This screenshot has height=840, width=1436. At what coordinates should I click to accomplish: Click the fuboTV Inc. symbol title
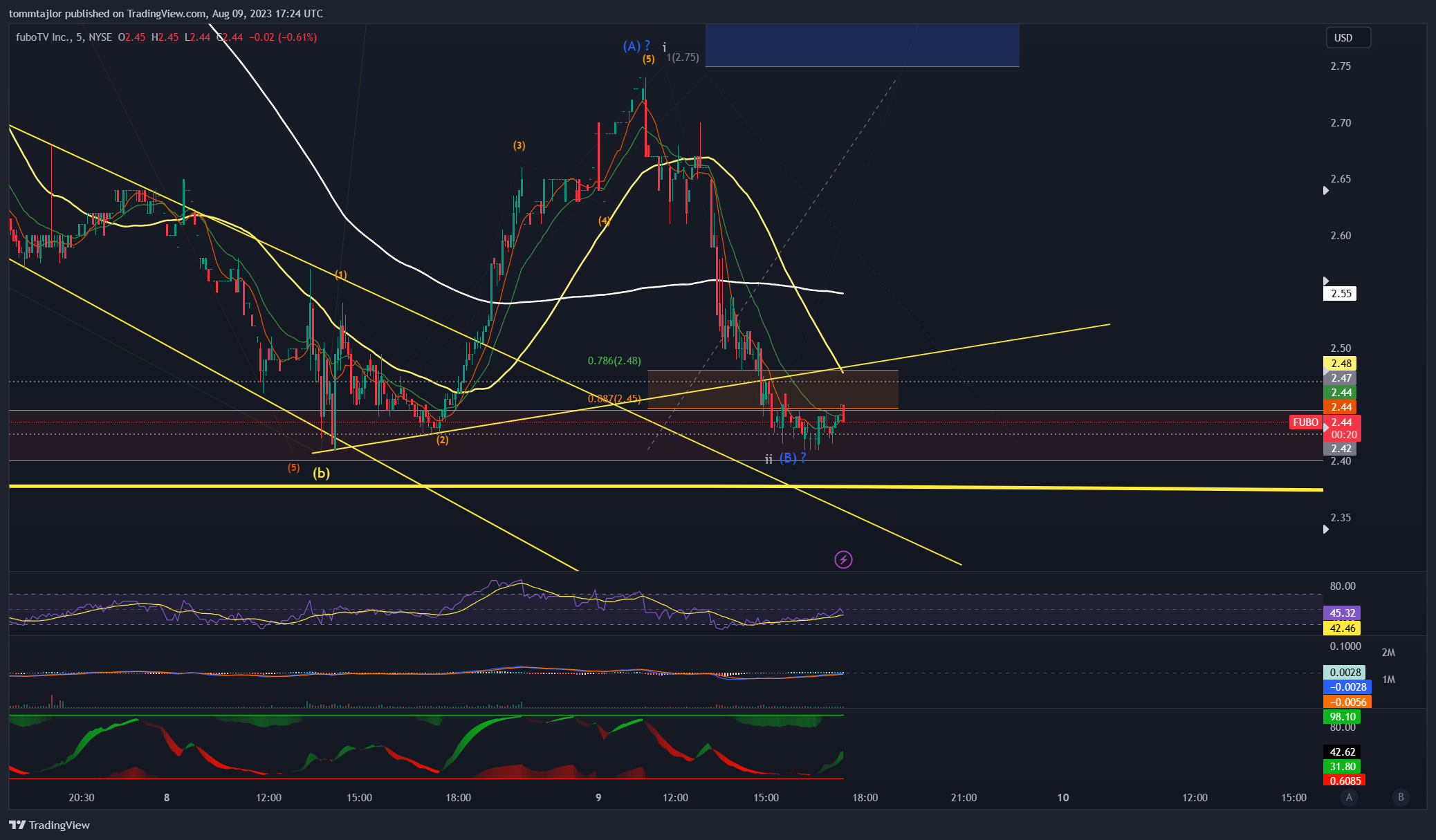[x=44, y=37]
